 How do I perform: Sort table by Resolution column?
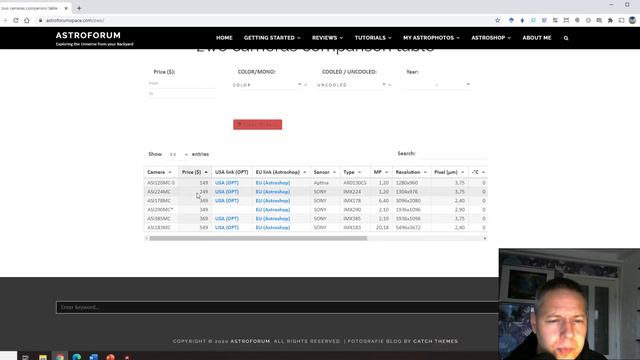click(411, 172)
